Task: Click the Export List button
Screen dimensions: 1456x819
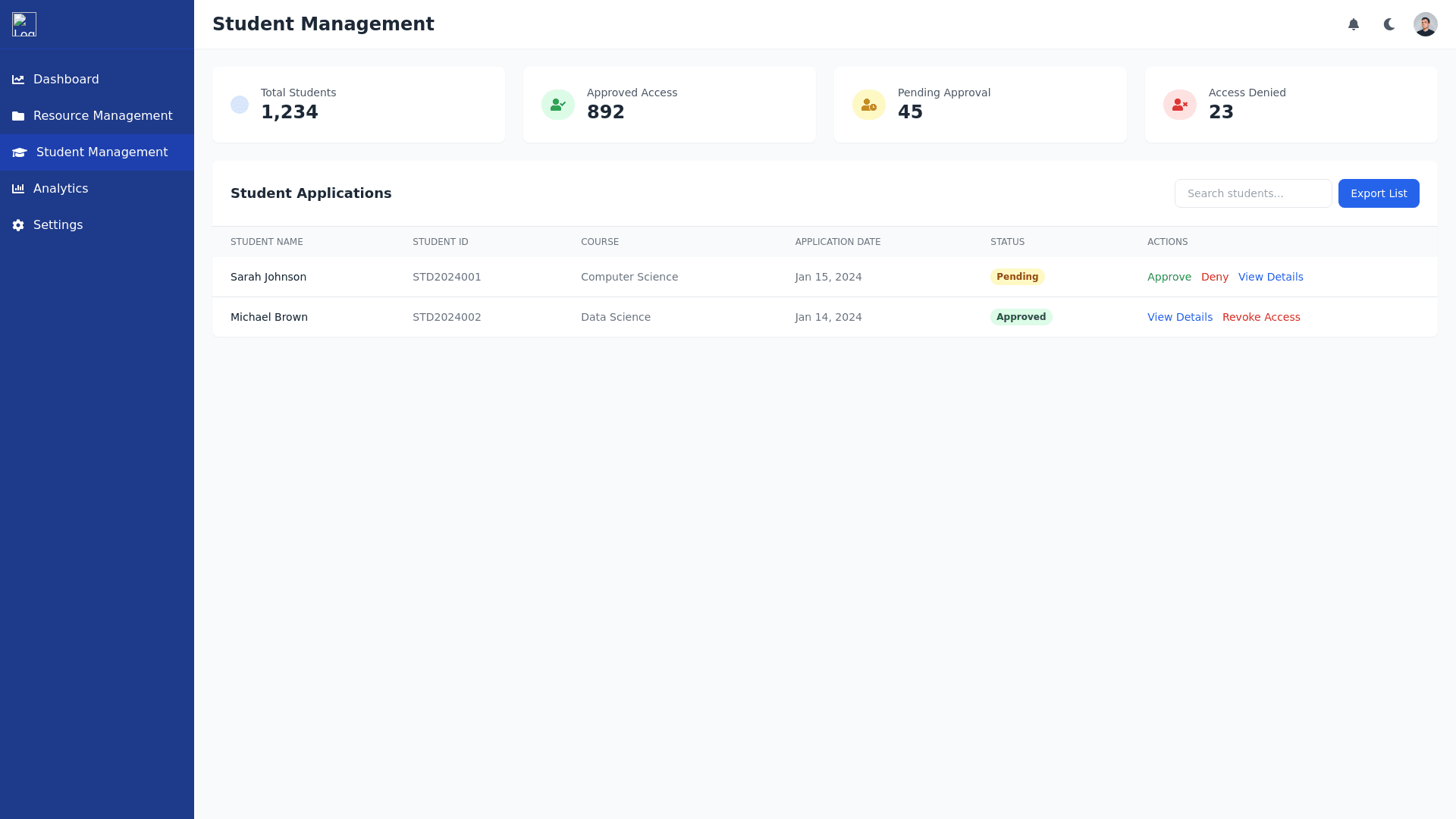Action: coord(1379,193)
